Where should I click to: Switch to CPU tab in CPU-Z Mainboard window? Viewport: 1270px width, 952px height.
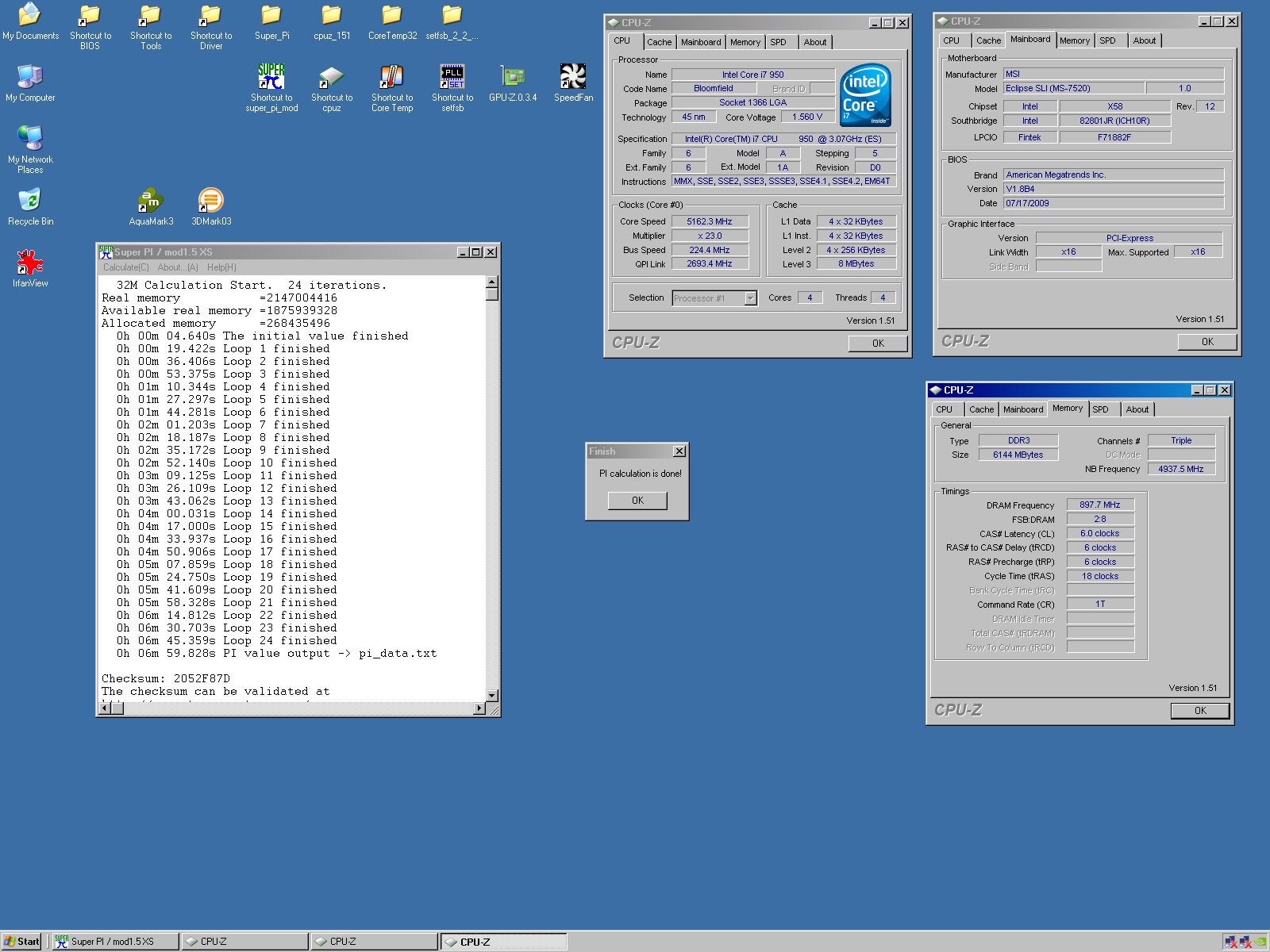[x=952, y=40]
